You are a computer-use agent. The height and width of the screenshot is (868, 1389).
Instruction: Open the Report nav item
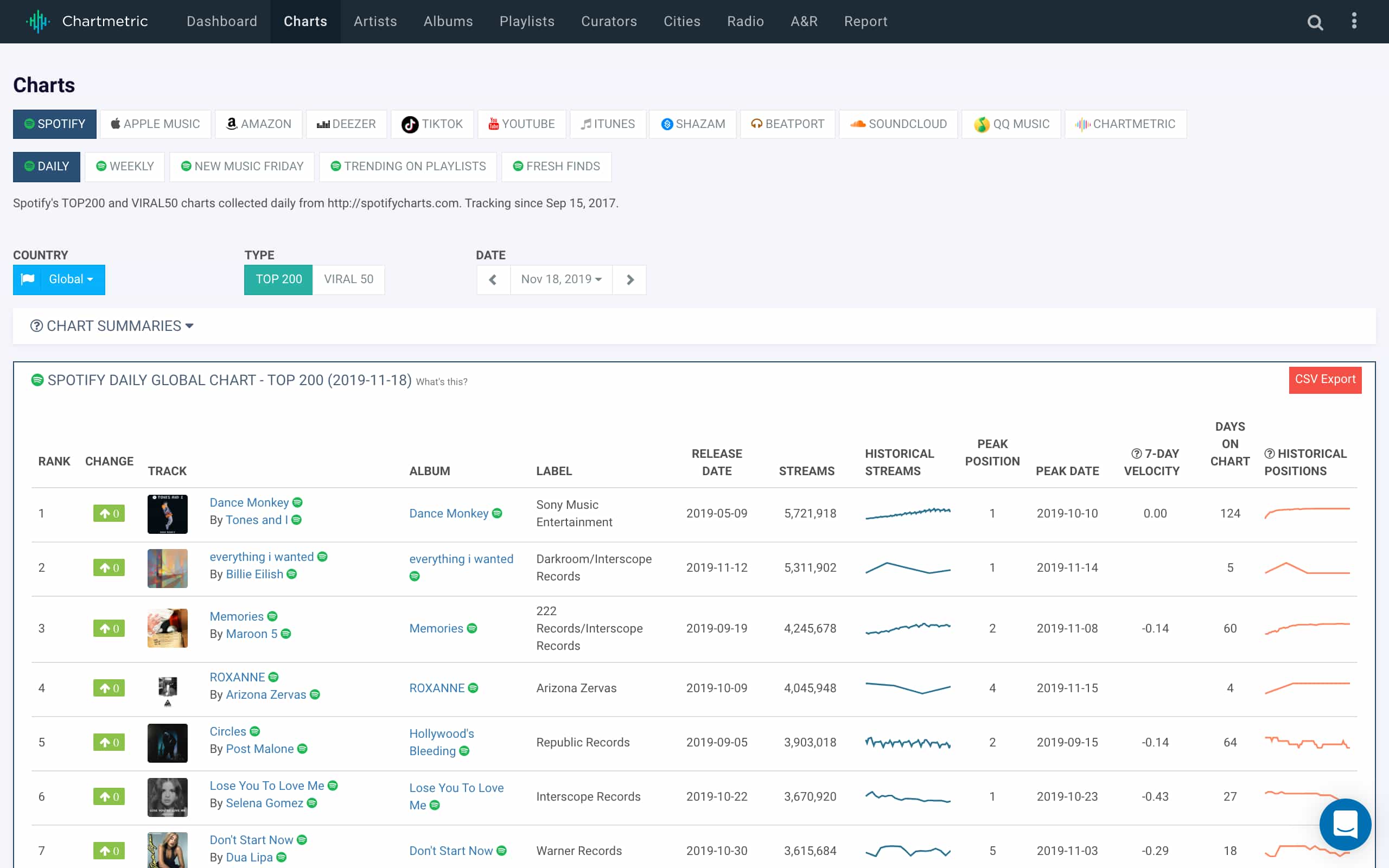click(x=865, y=21)
